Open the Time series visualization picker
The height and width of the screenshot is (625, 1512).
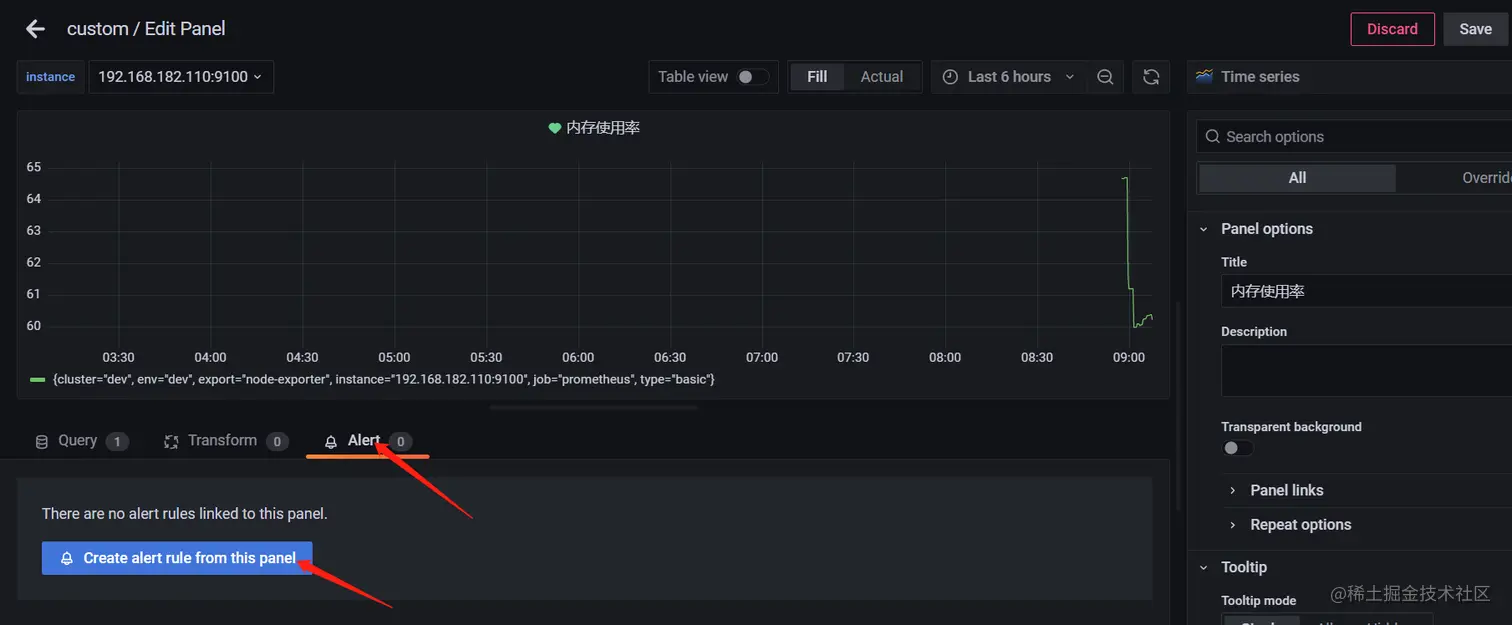click(1350, 77)
